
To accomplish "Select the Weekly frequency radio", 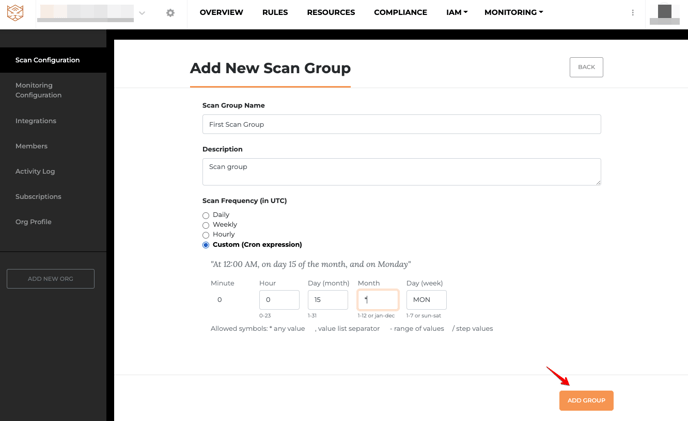I will (205, 225).
